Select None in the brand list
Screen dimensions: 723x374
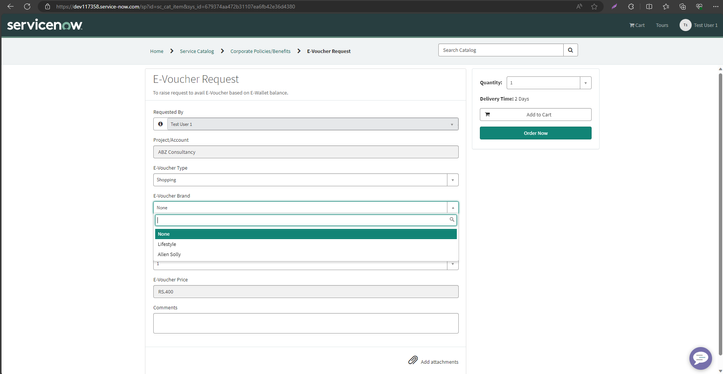(306, 234)
